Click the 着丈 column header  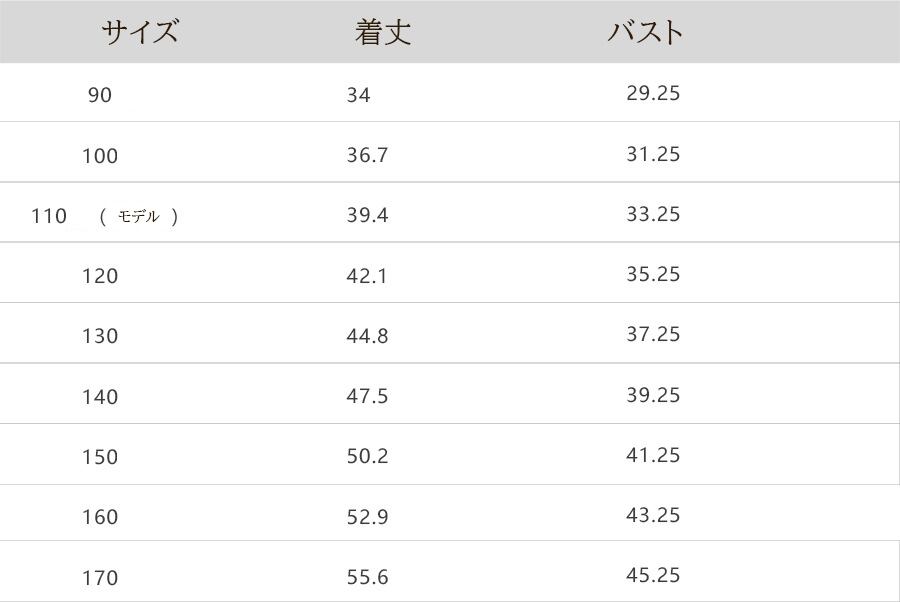pyautogui.click(x=382, y=32)
